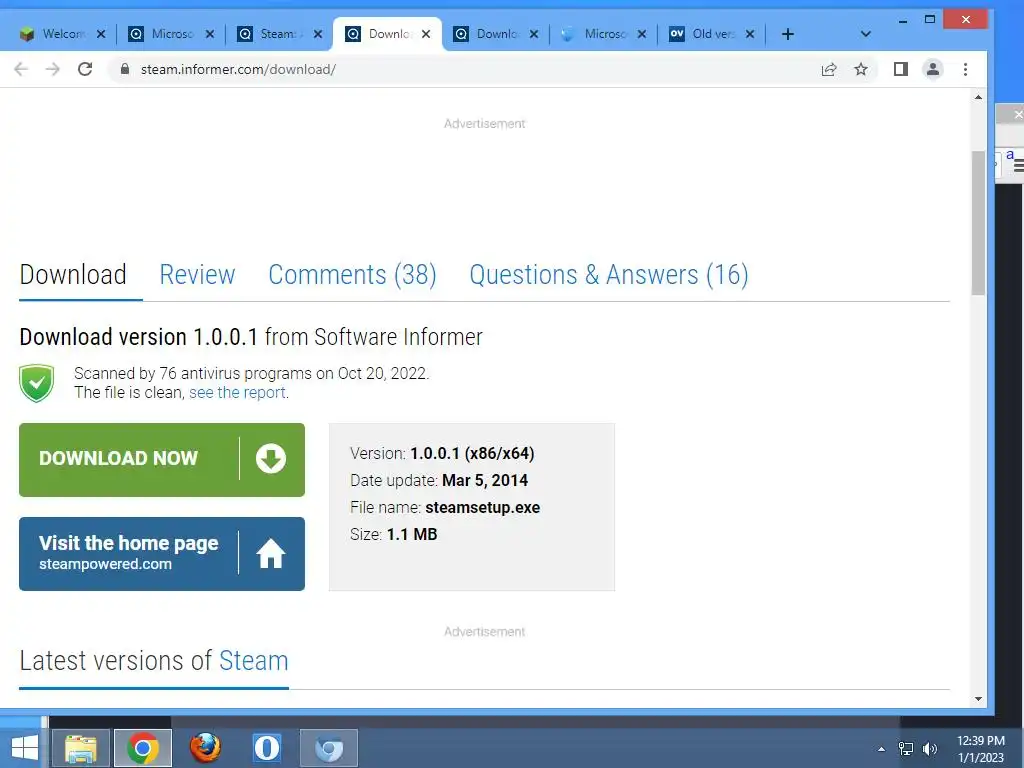Open the Chromium taskbar icon

click(x=329, y=748)
